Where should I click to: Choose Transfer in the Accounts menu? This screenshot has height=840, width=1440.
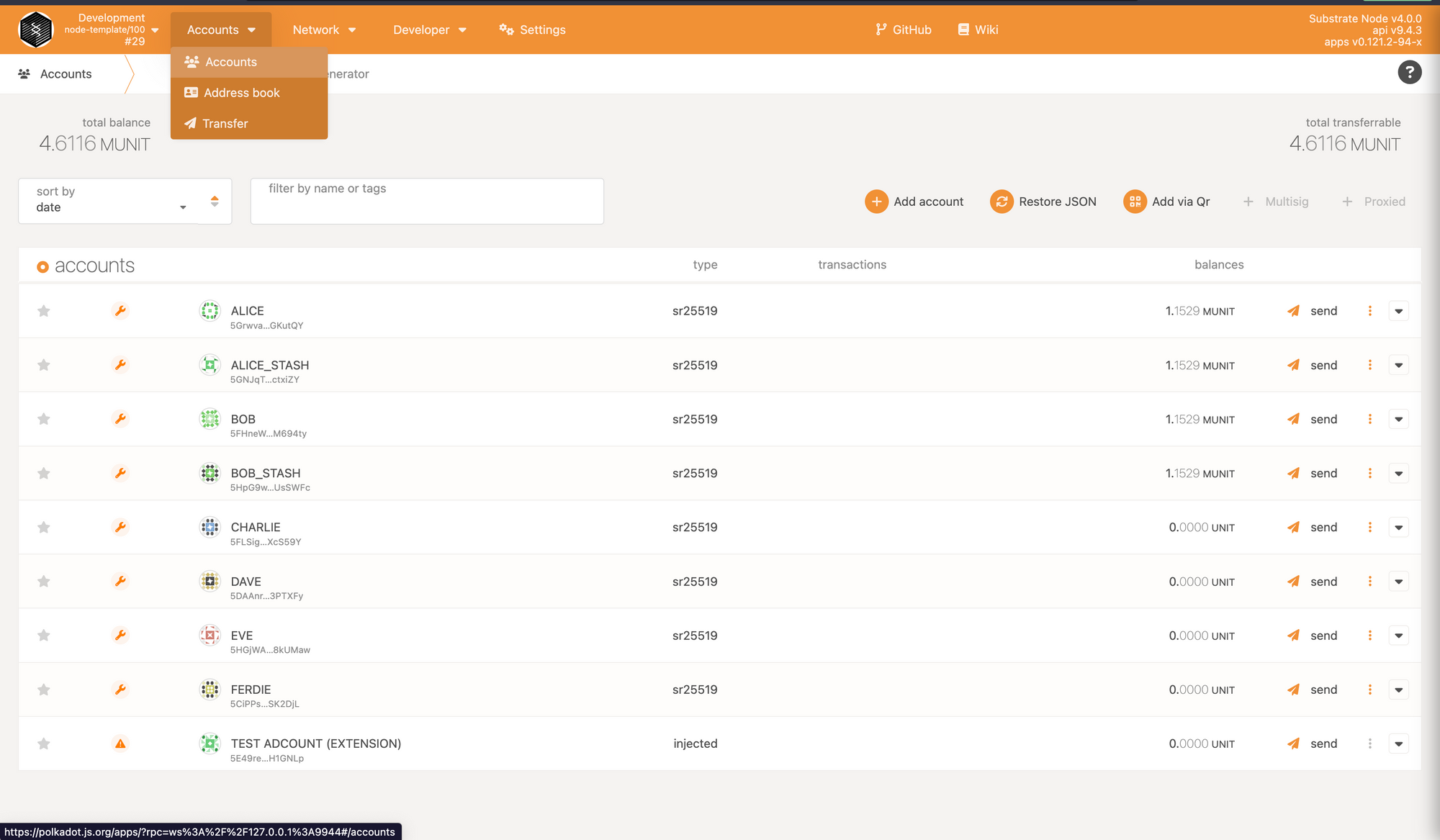(225, 124)
